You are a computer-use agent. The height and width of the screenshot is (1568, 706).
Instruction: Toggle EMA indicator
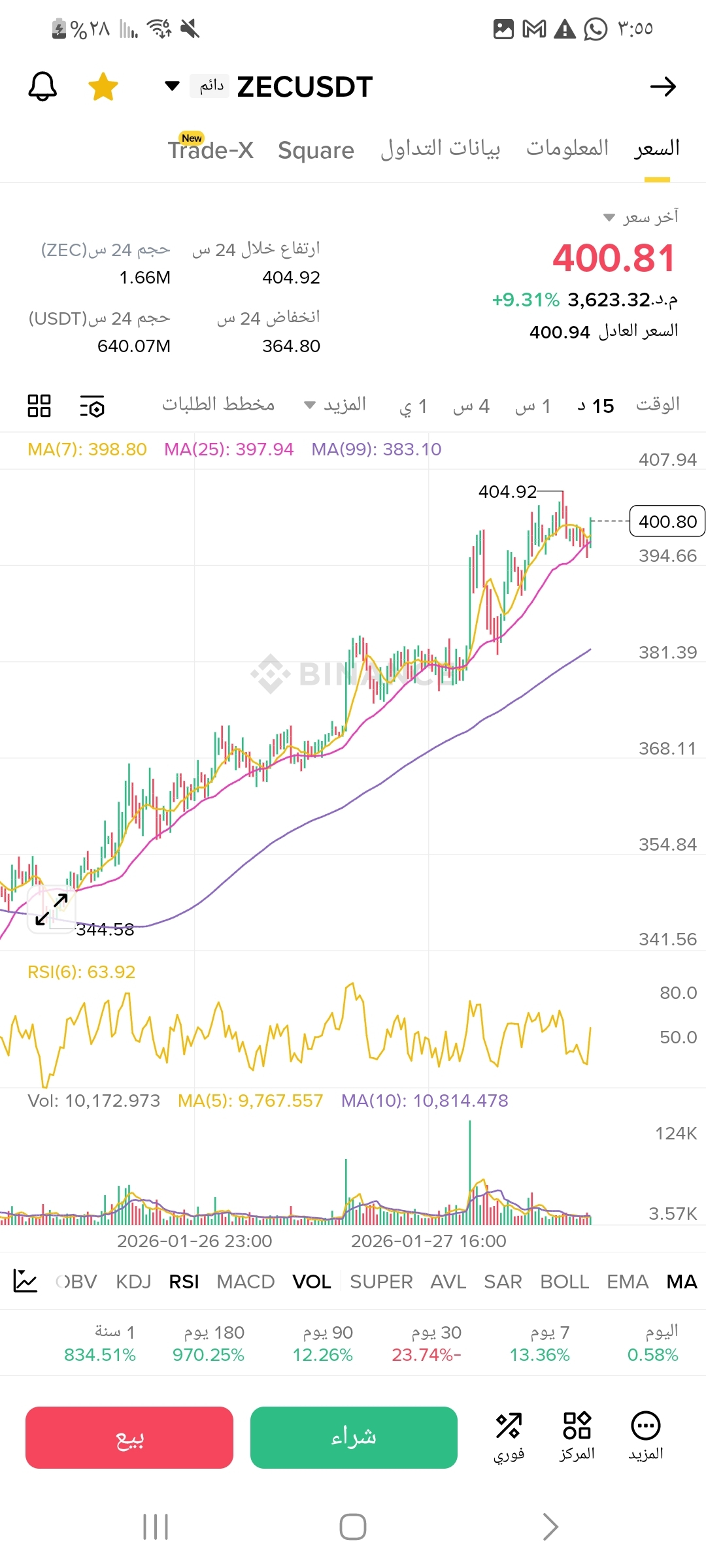pyautogui.click(x=628, y=1282)
